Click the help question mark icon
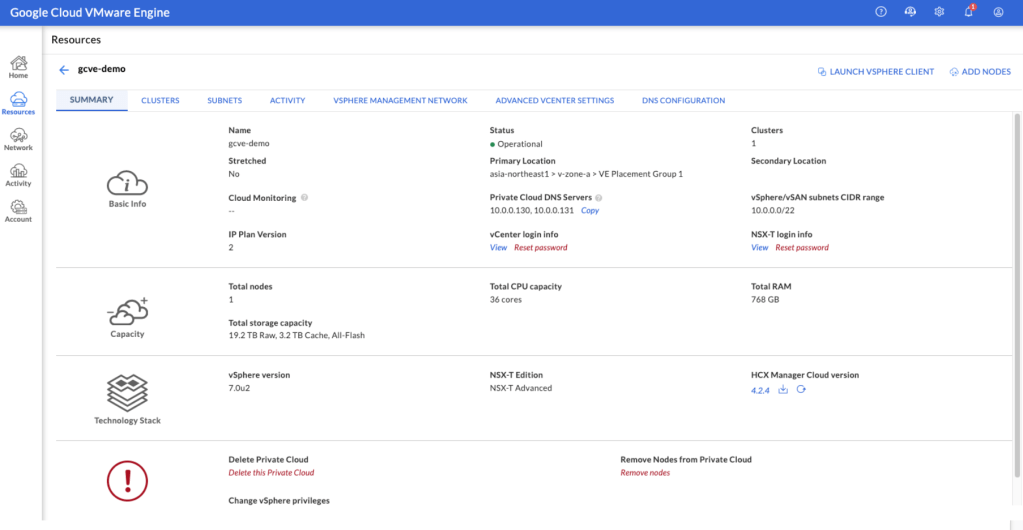The image size is (1023, 530). (x=881, y=12)
